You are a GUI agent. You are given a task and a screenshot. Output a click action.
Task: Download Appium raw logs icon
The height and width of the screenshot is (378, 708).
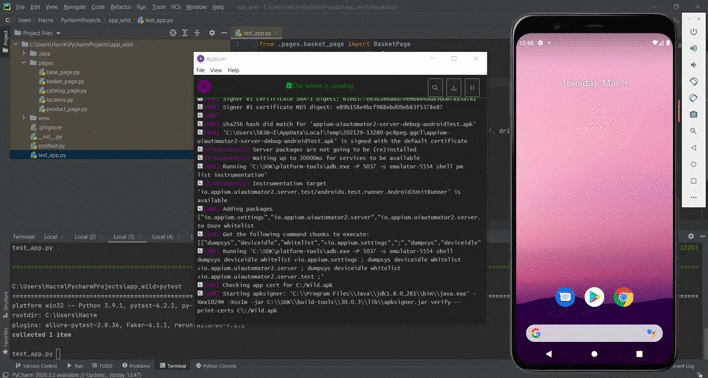[x=454, y=87]
